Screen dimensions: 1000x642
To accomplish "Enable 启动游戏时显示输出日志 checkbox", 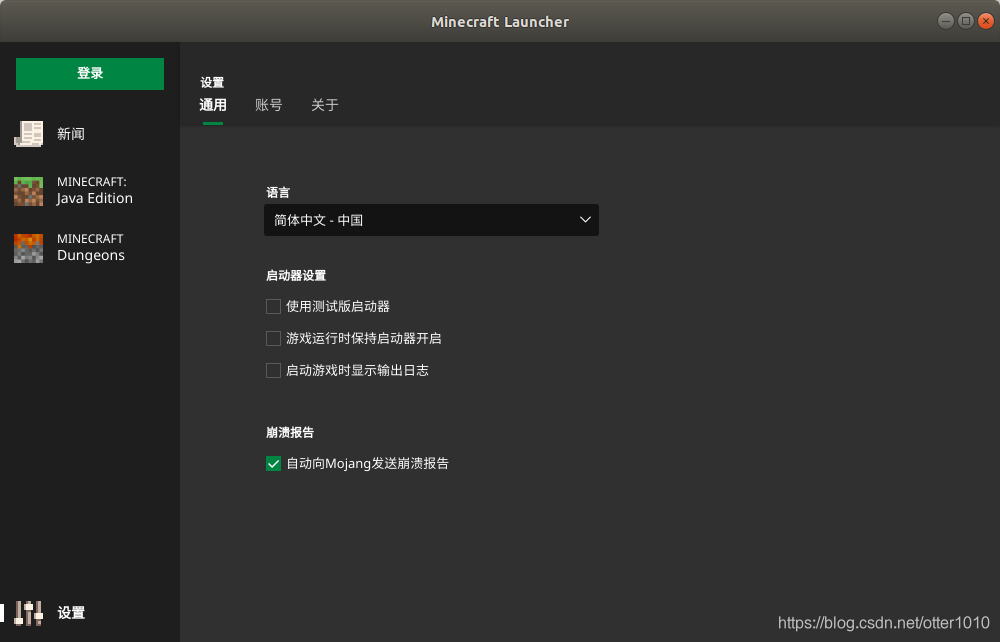I will (x=273, y=370).
